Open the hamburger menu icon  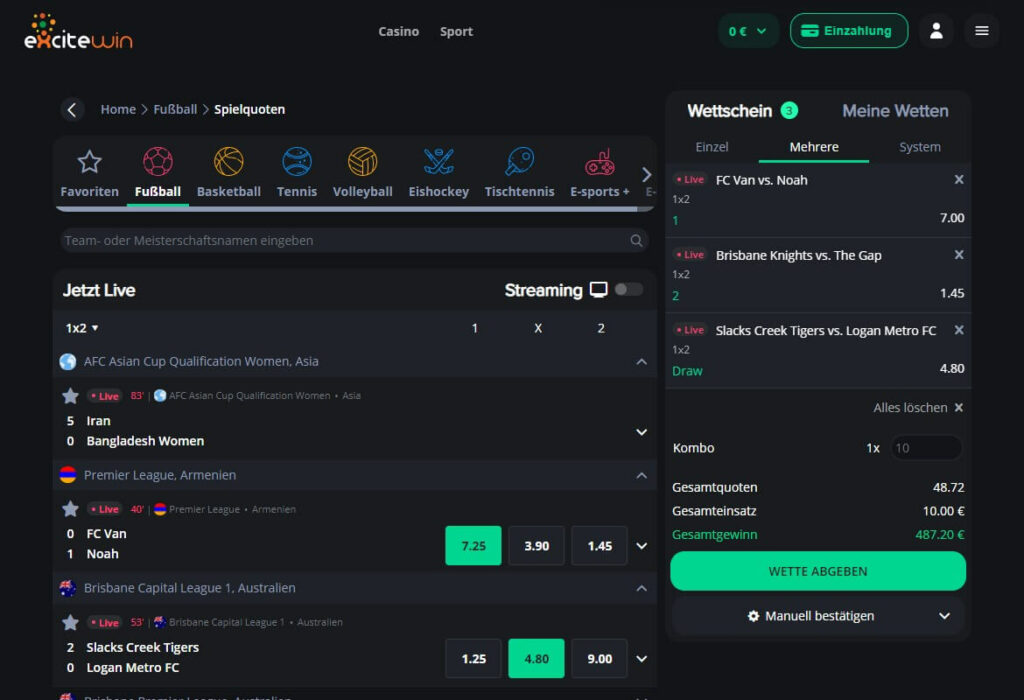coord(982,31)
